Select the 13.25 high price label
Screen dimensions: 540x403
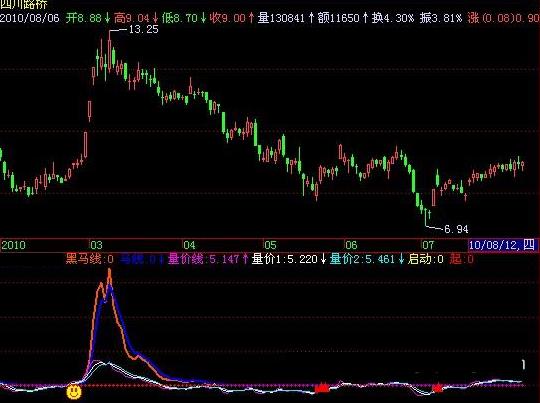click(143, 30)
